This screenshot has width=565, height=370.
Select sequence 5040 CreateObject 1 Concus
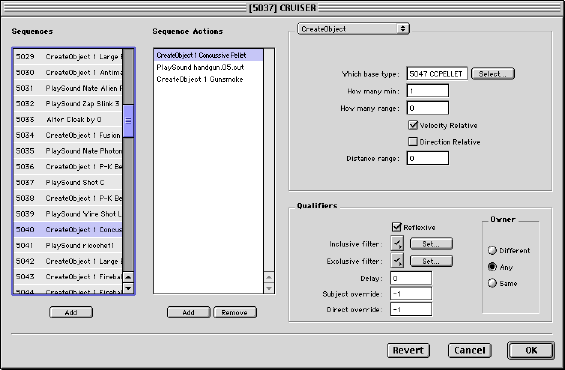click(x=68, y=229)
